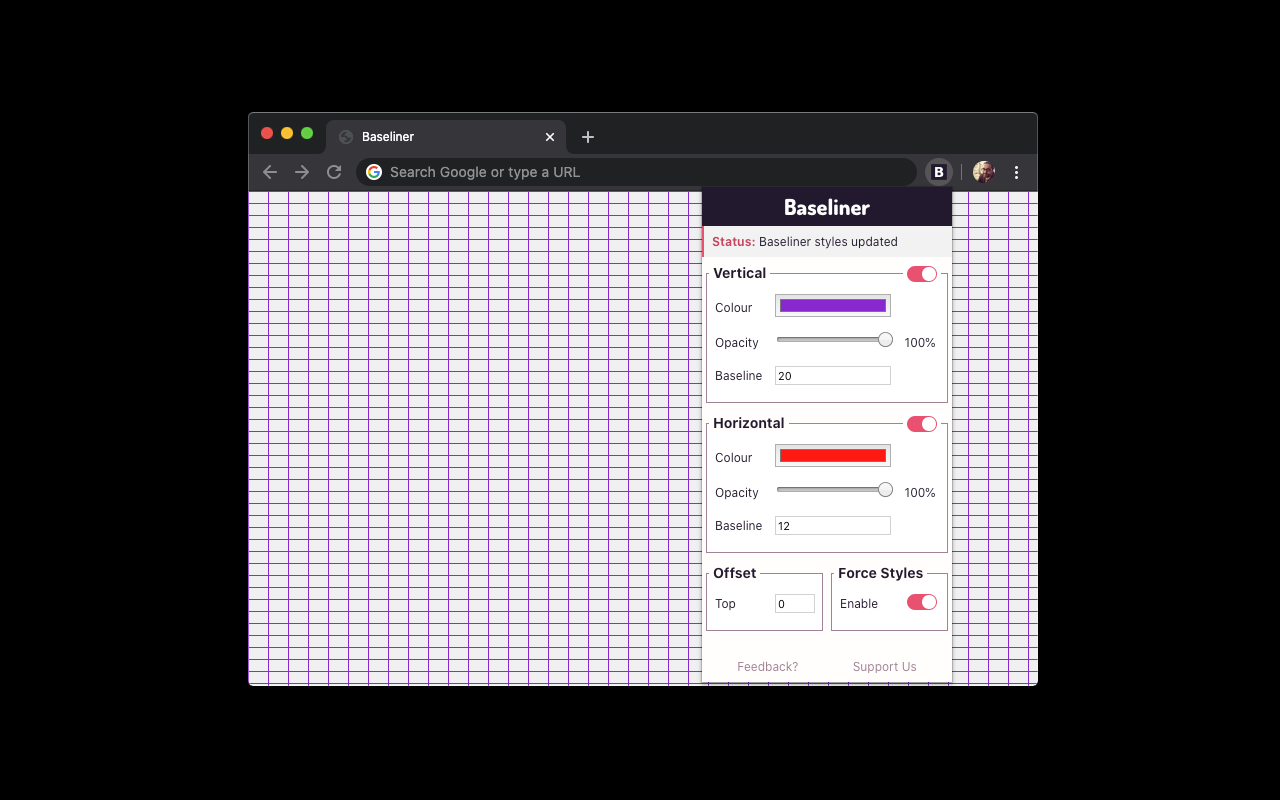Click the Vertical opacity '100%' value
Image resolution: width=1280 pixels, height=800 pixels.
point(920,343)
